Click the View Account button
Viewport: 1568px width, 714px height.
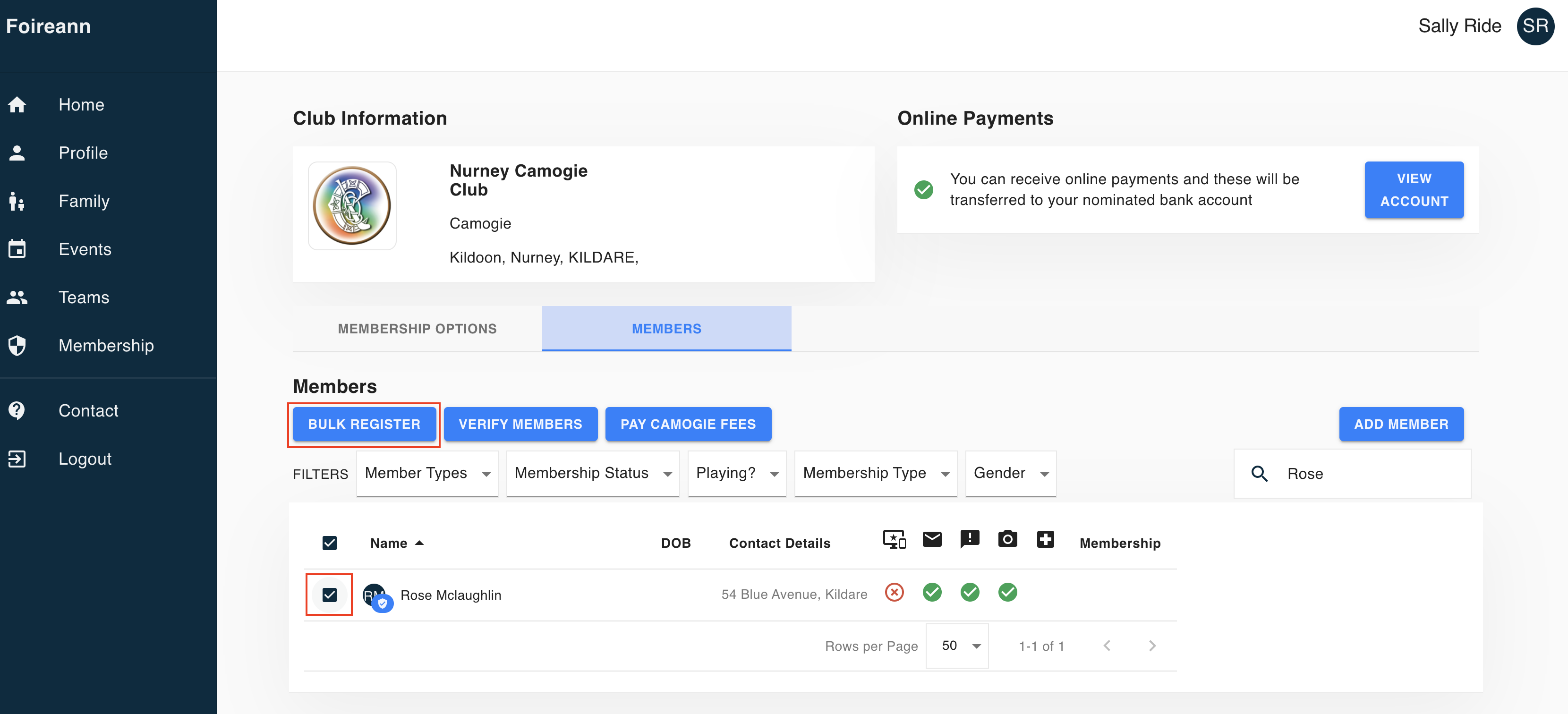pyautogui.click(x=1414, y=190)
